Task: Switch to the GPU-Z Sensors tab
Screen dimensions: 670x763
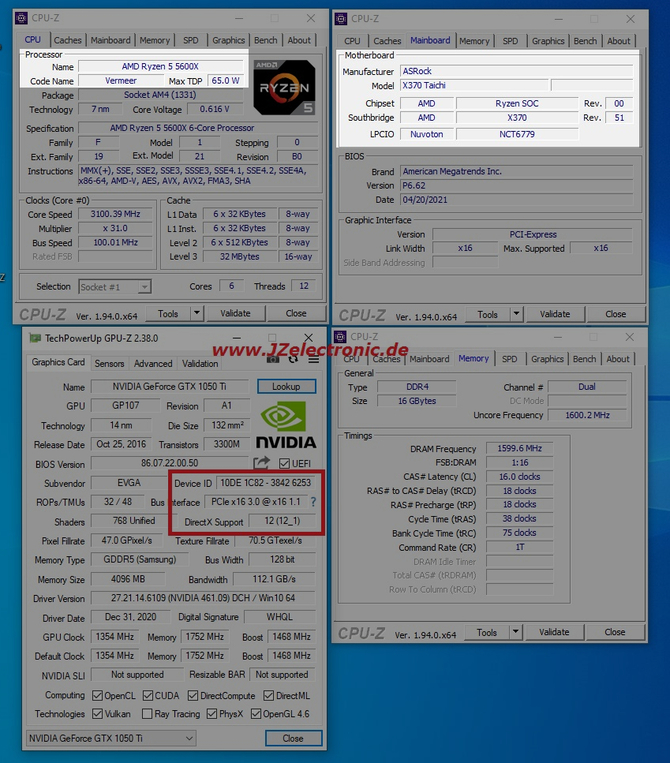Action: [x=109, y=363]
